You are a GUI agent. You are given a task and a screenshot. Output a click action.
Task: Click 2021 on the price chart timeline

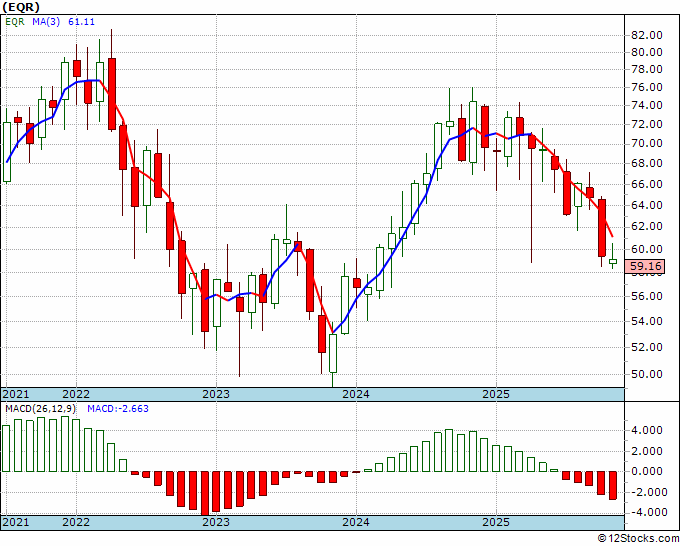tap(16, 394)
